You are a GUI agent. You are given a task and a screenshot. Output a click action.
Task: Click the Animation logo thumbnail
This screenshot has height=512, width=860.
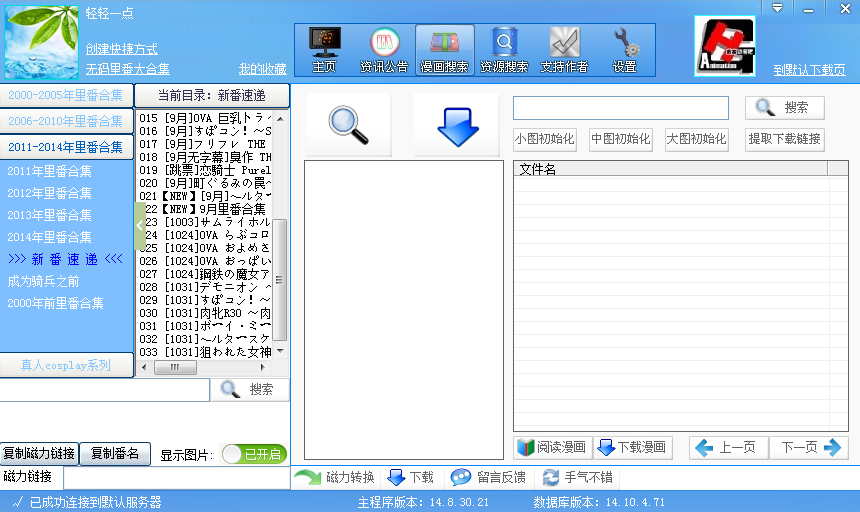coord(725,46)
